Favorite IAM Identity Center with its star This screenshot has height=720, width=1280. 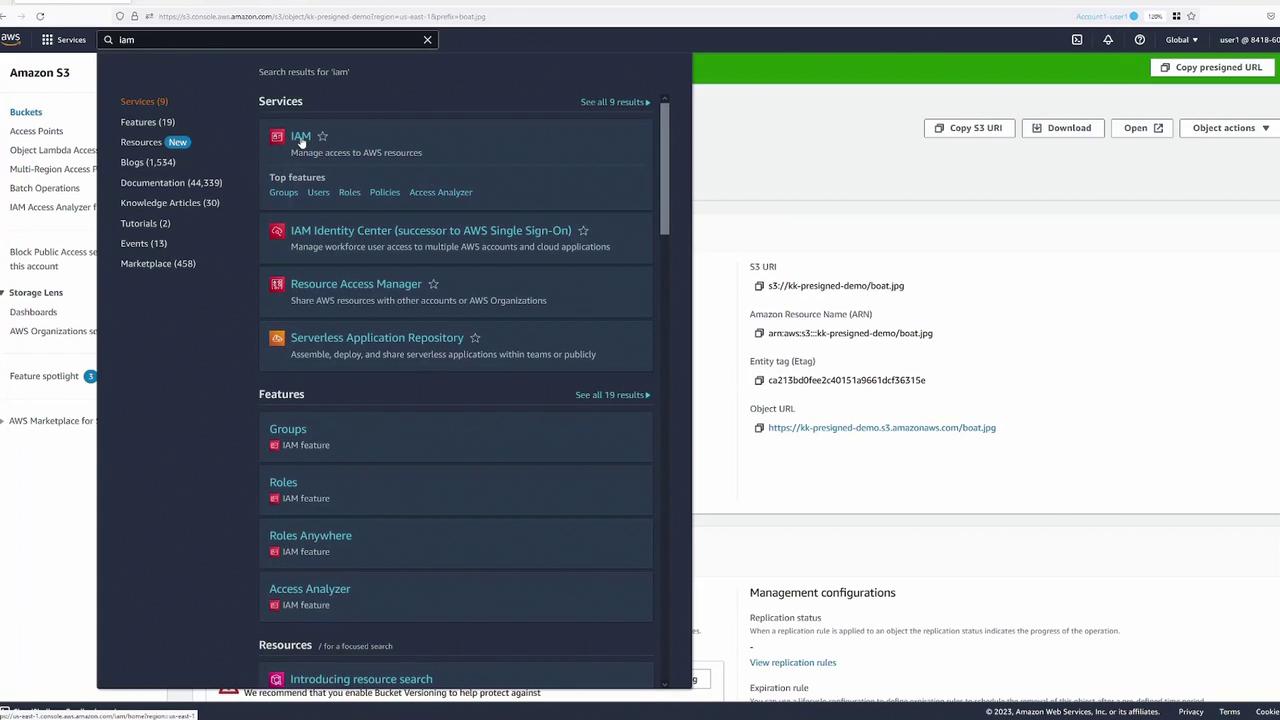583,230
